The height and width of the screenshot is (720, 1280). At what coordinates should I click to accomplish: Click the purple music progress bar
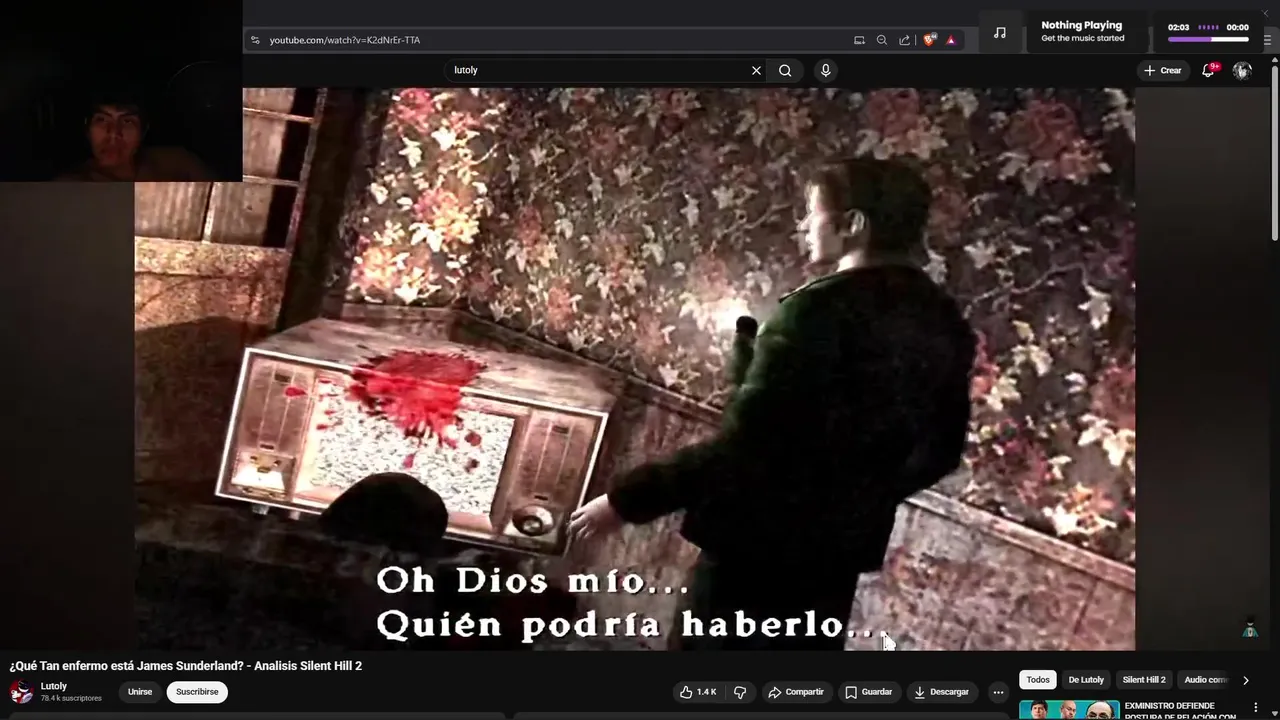(1208, 39)
